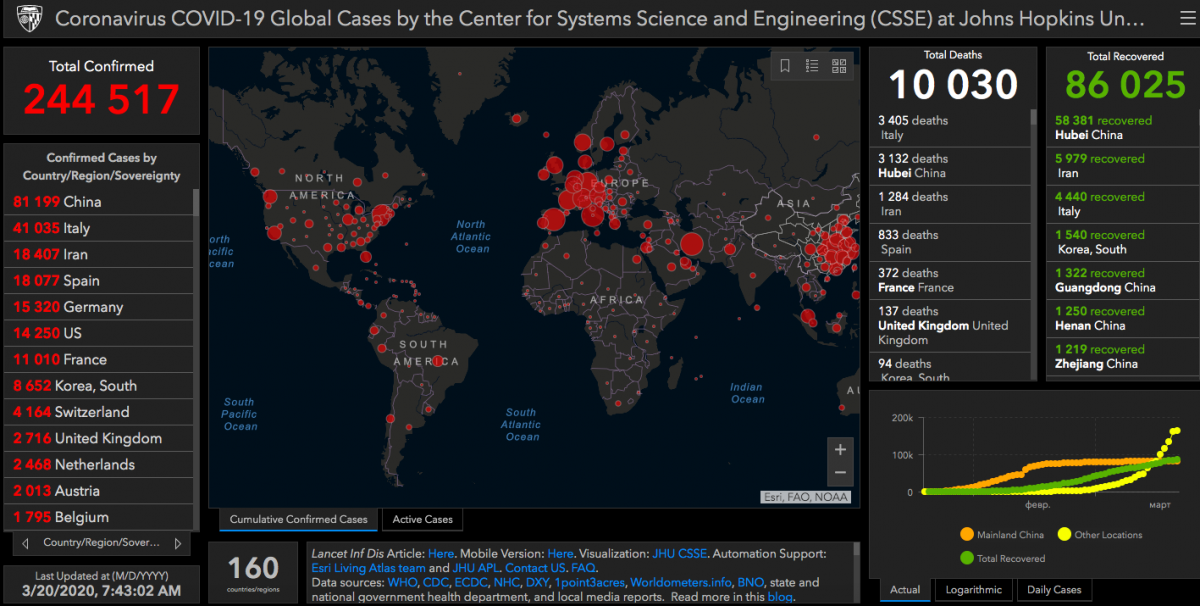Open the Contact US link

tap(535, 568)
